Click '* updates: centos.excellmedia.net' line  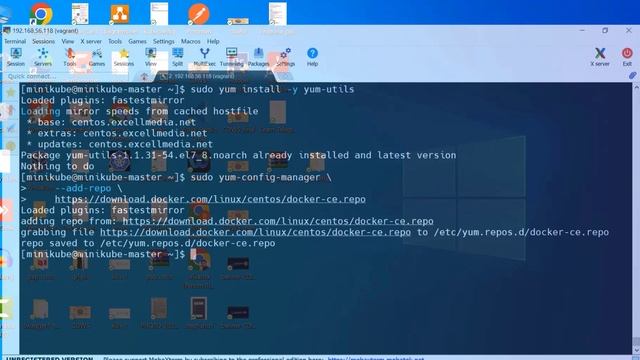coord(120,144)
